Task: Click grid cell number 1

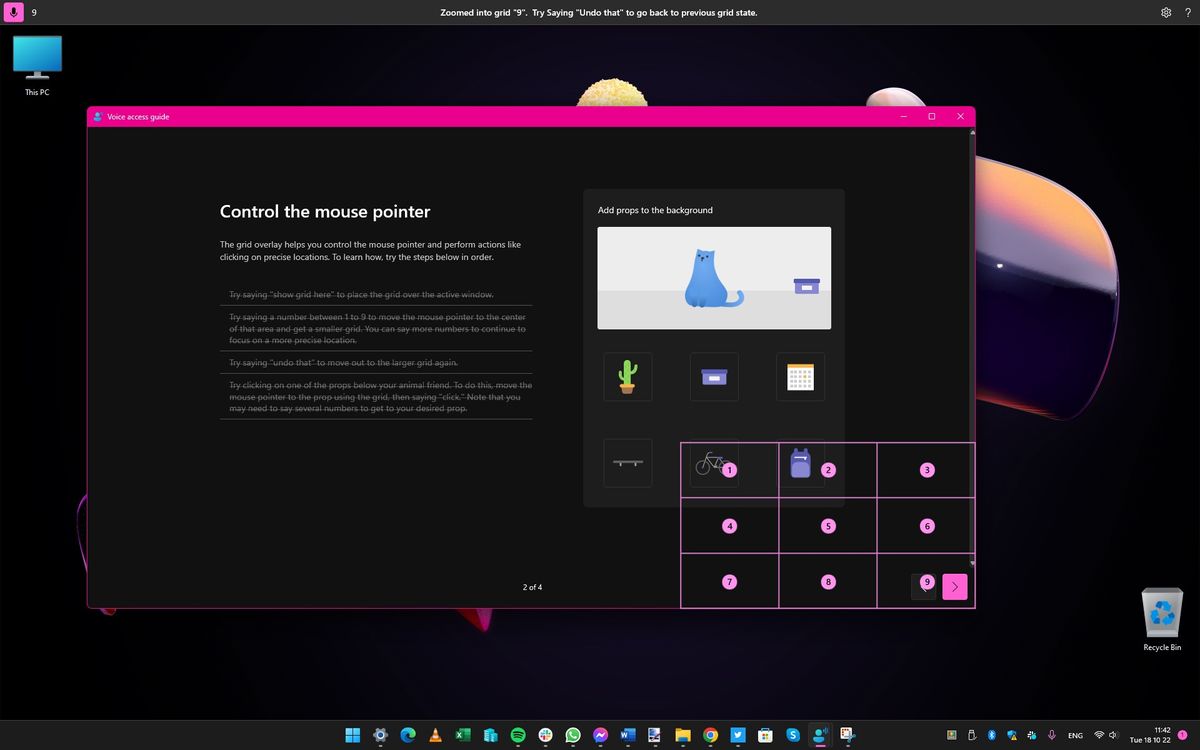Action: [730, 469]
